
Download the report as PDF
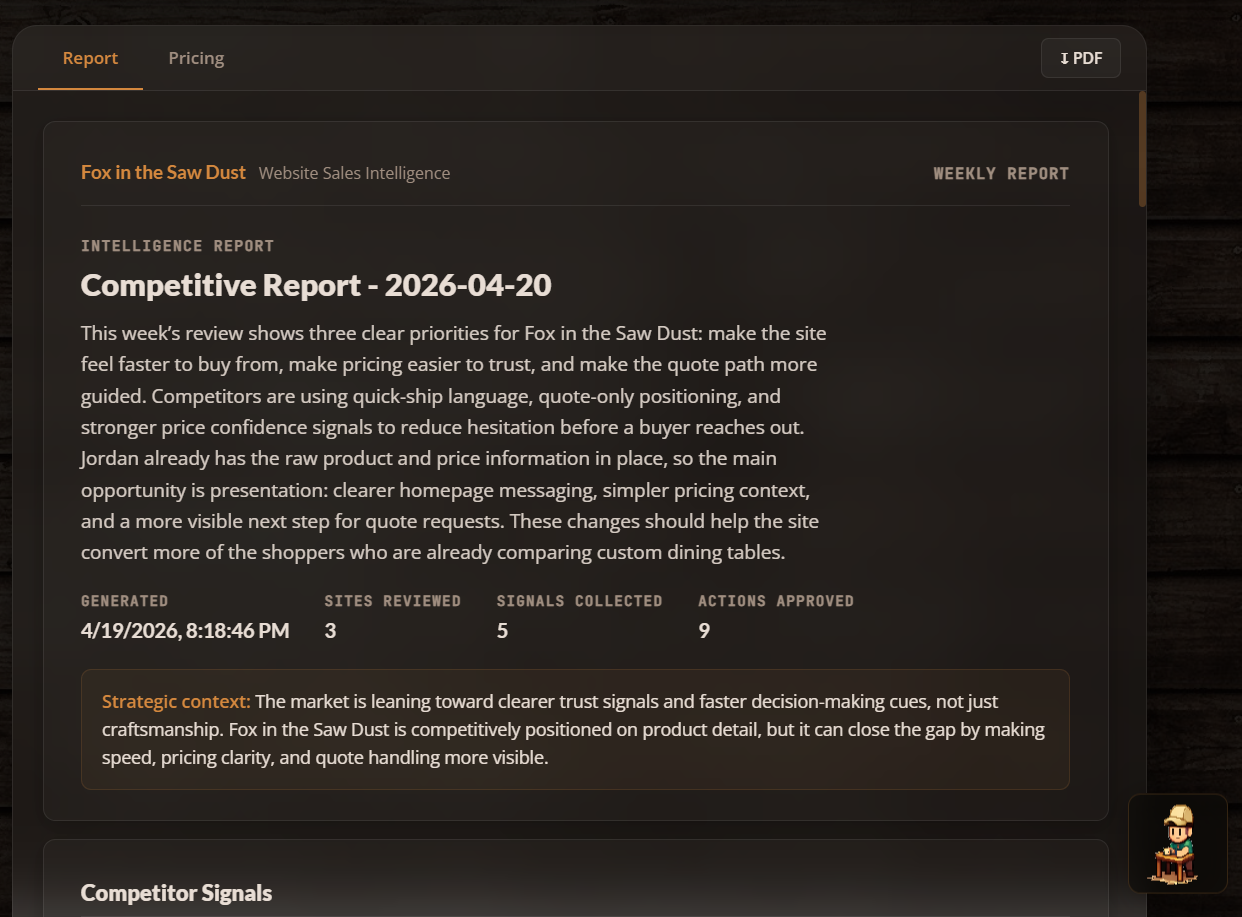click(x=1080, y=58)
